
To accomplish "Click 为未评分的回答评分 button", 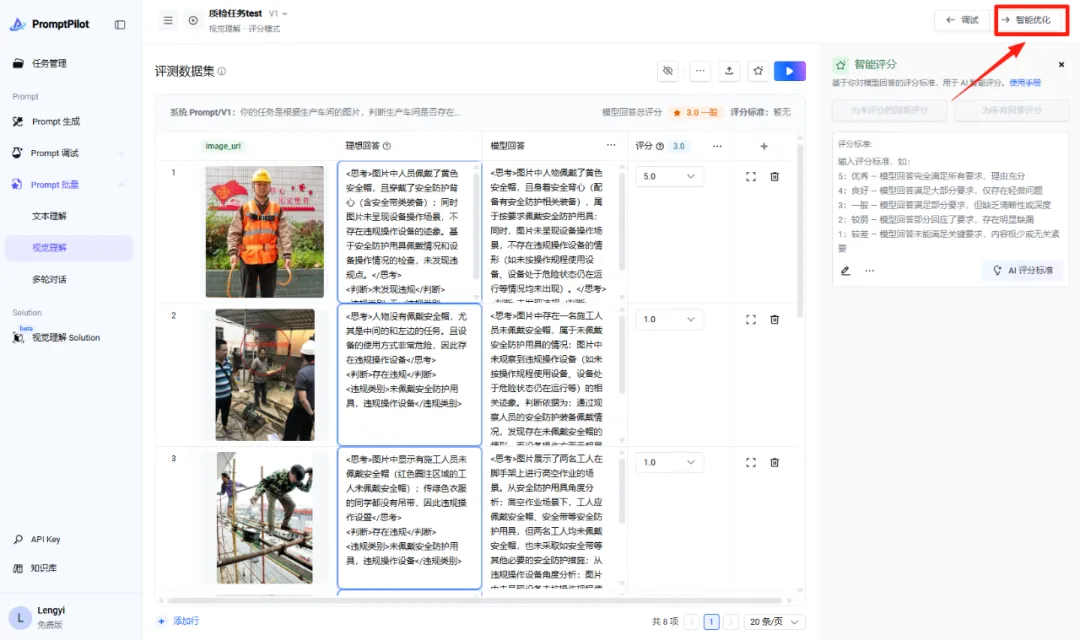I will [x=889, y=110].
